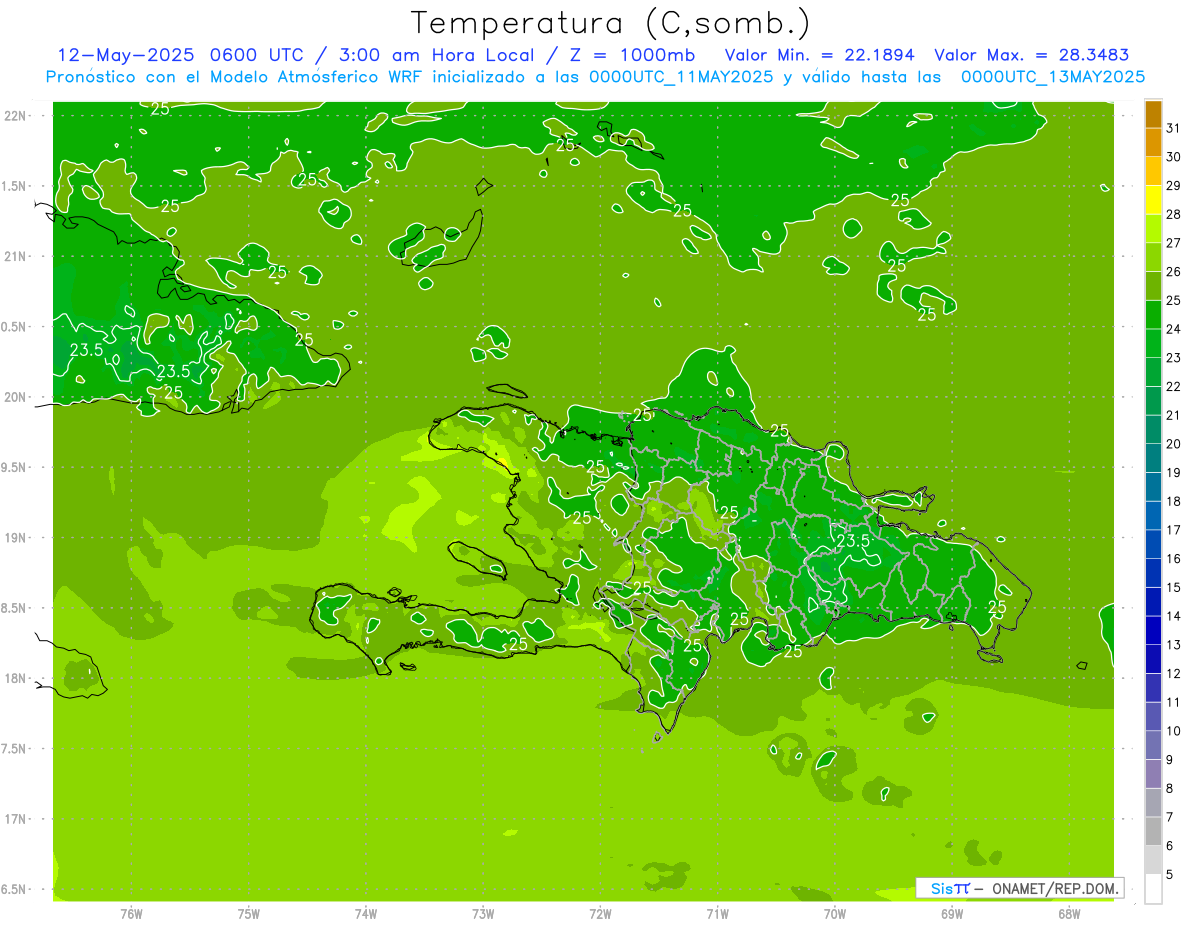The height and width of the screenshot is (927, 1200).
Task: Click the 68W longitude axis label
Action: tap(1069, 913)
